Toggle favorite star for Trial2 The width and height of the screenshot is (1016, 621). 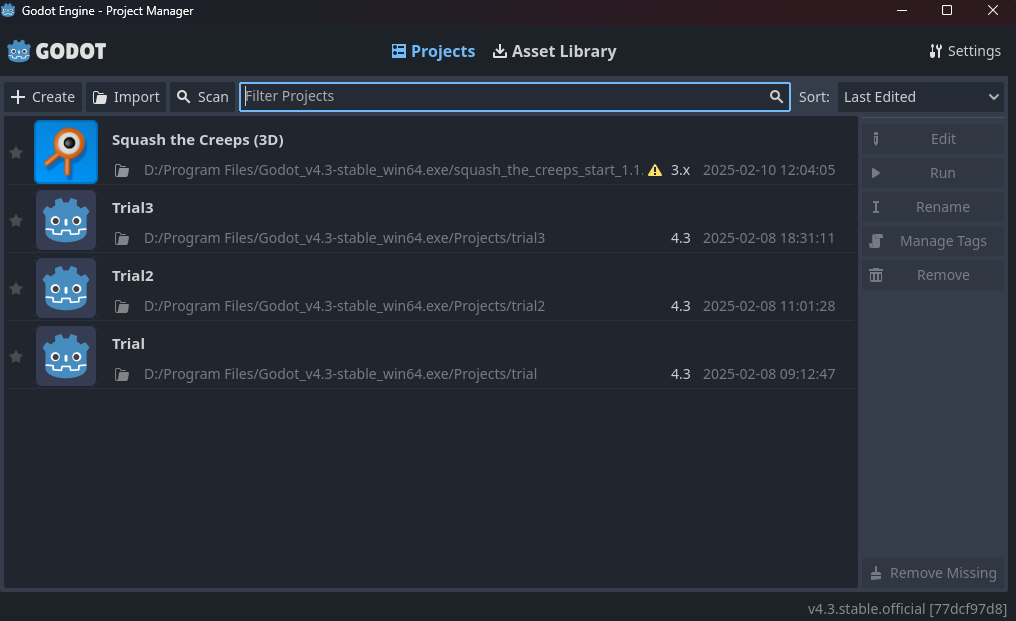pos(16,288)
